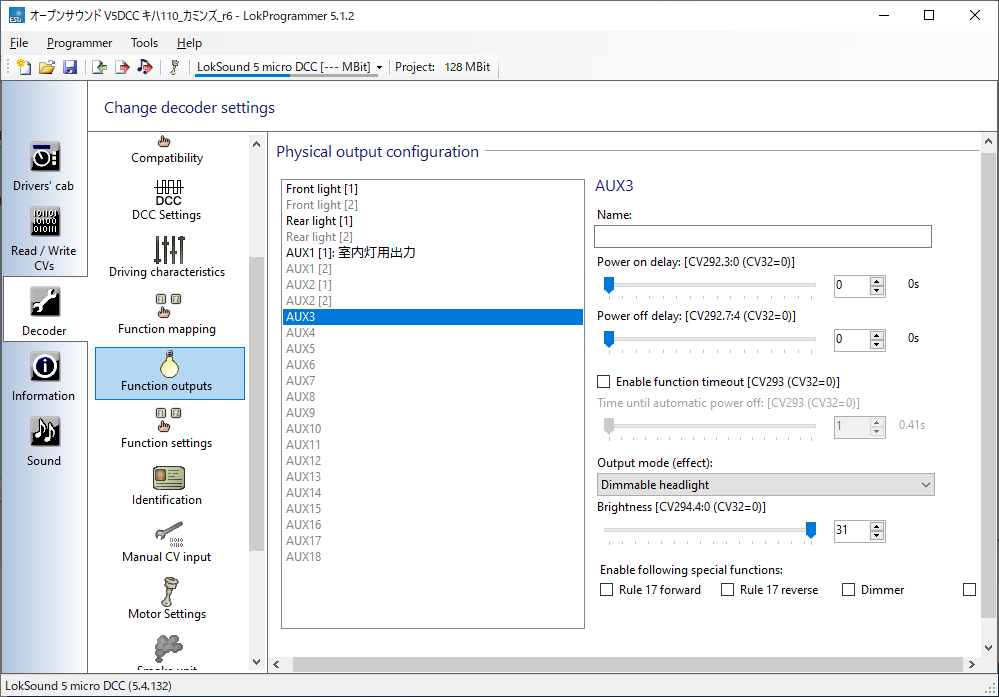Select Rear light [2] in list
The width and height of the screenshot is (999, 697).
[x=433, y=237]
